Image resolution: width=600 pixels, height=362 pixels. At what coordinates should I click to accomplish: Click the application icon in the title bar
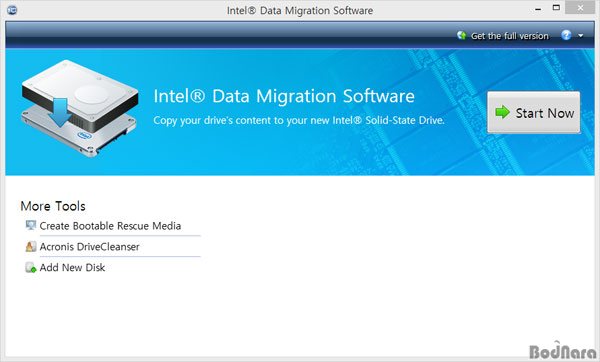pyautogui.click(x=12, y=10)
